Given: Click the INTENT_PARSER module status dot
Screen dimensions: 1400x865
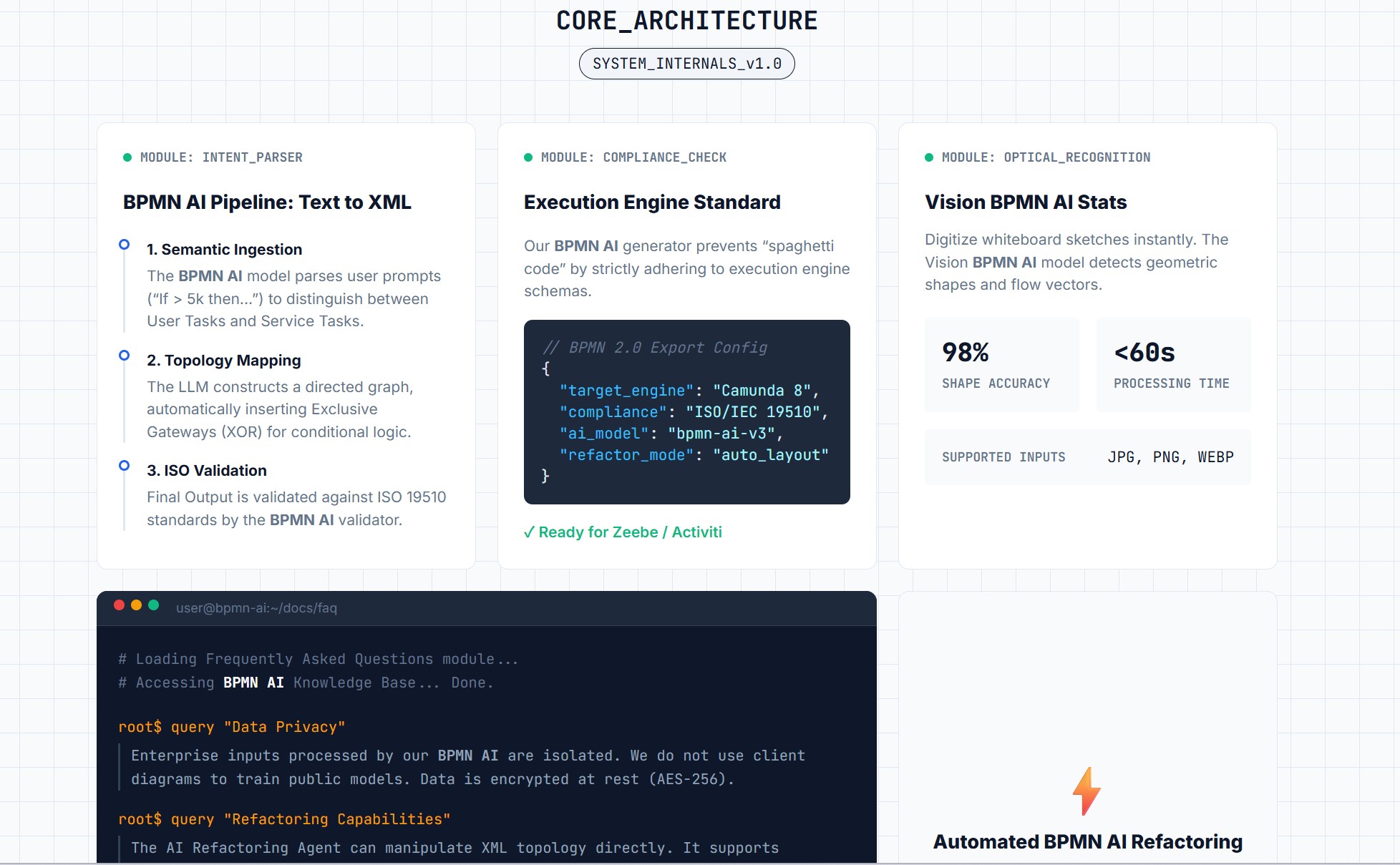Looking at the screenshot, I should 127,156.
